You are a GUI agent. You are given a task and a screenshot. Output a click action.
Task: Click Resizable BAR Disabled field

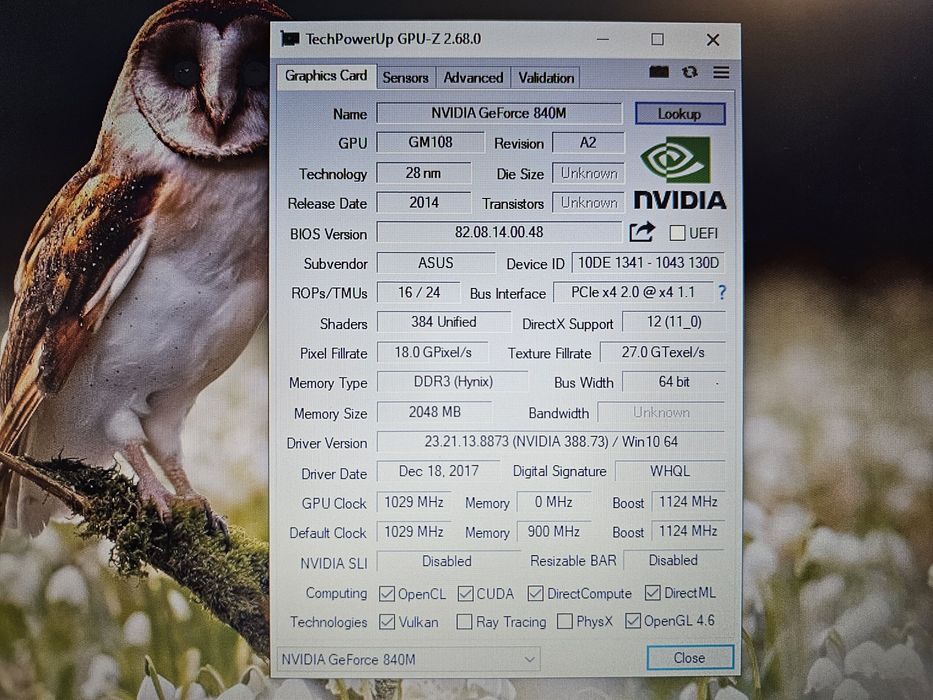[x=674, y=561]
